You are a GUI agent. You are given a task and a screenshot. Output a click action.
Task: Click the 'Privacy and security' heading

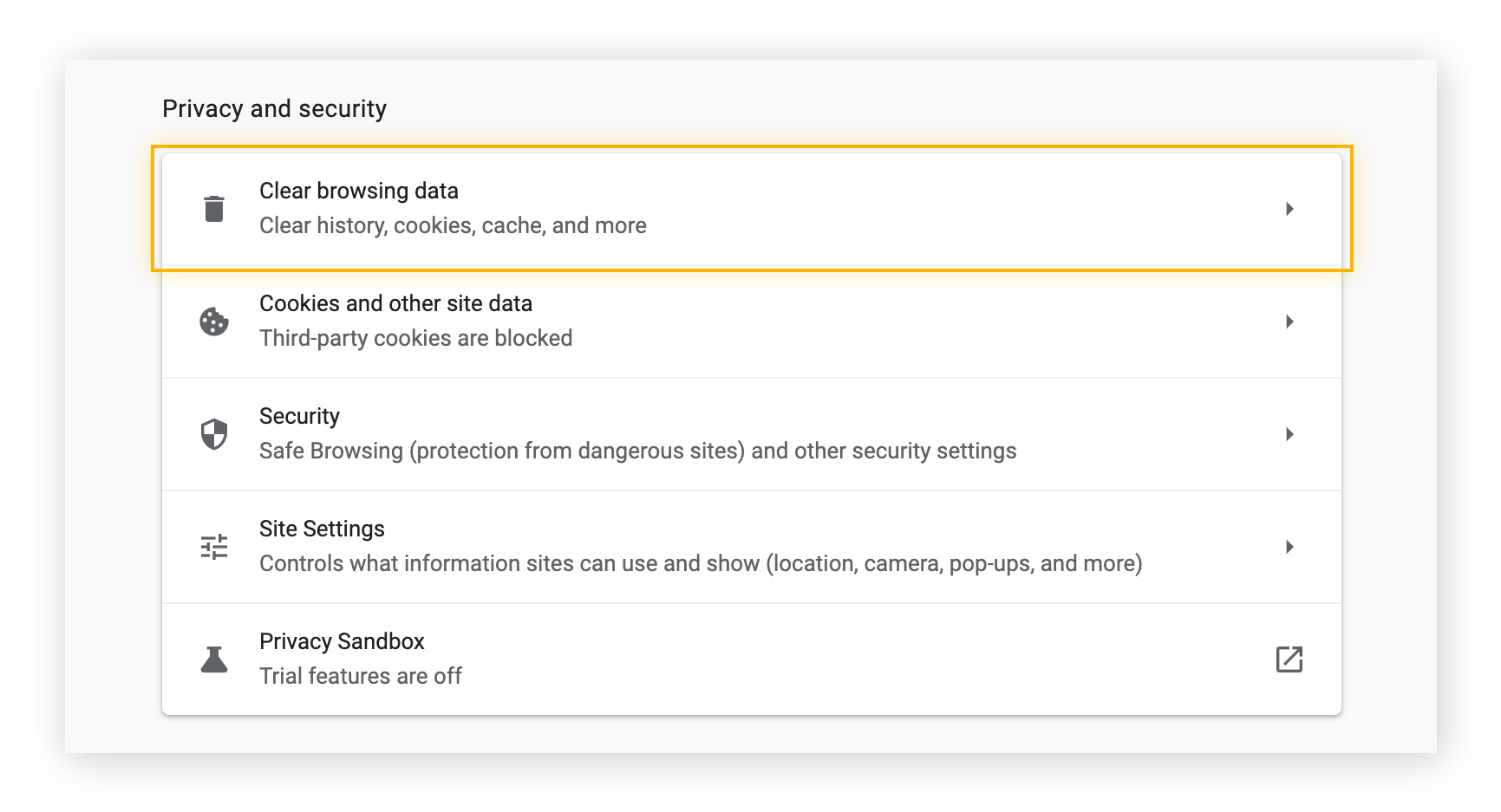274,108
